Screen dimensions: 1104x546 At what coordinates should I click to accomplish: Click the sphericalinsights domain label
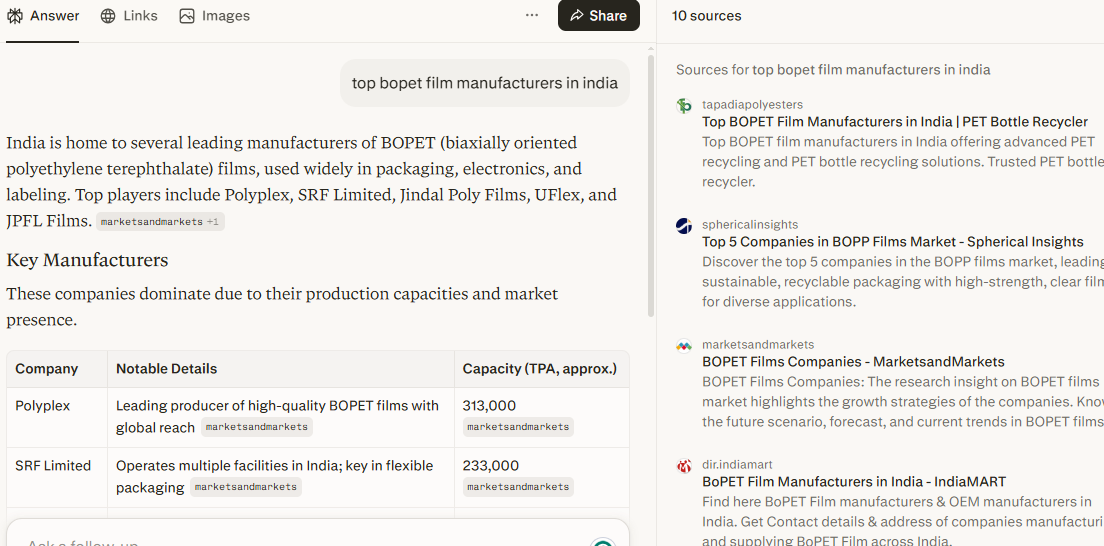pos(750,225)
